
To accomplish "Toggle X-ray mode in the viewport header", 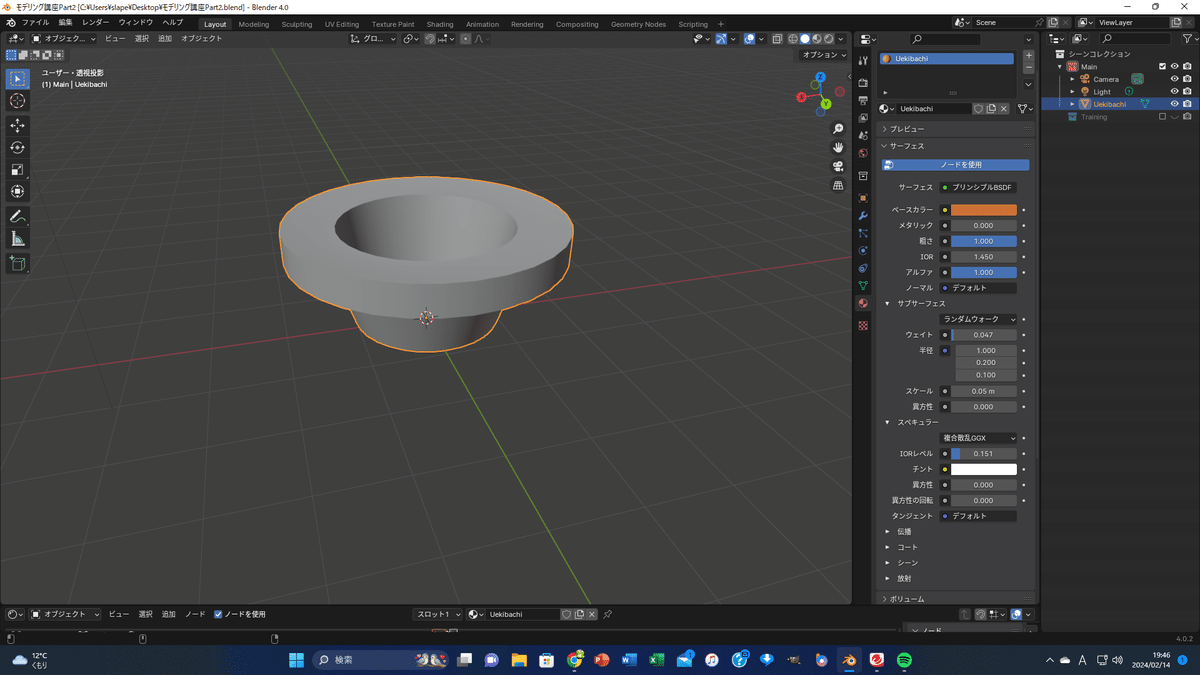I will (x=777, y=39).
